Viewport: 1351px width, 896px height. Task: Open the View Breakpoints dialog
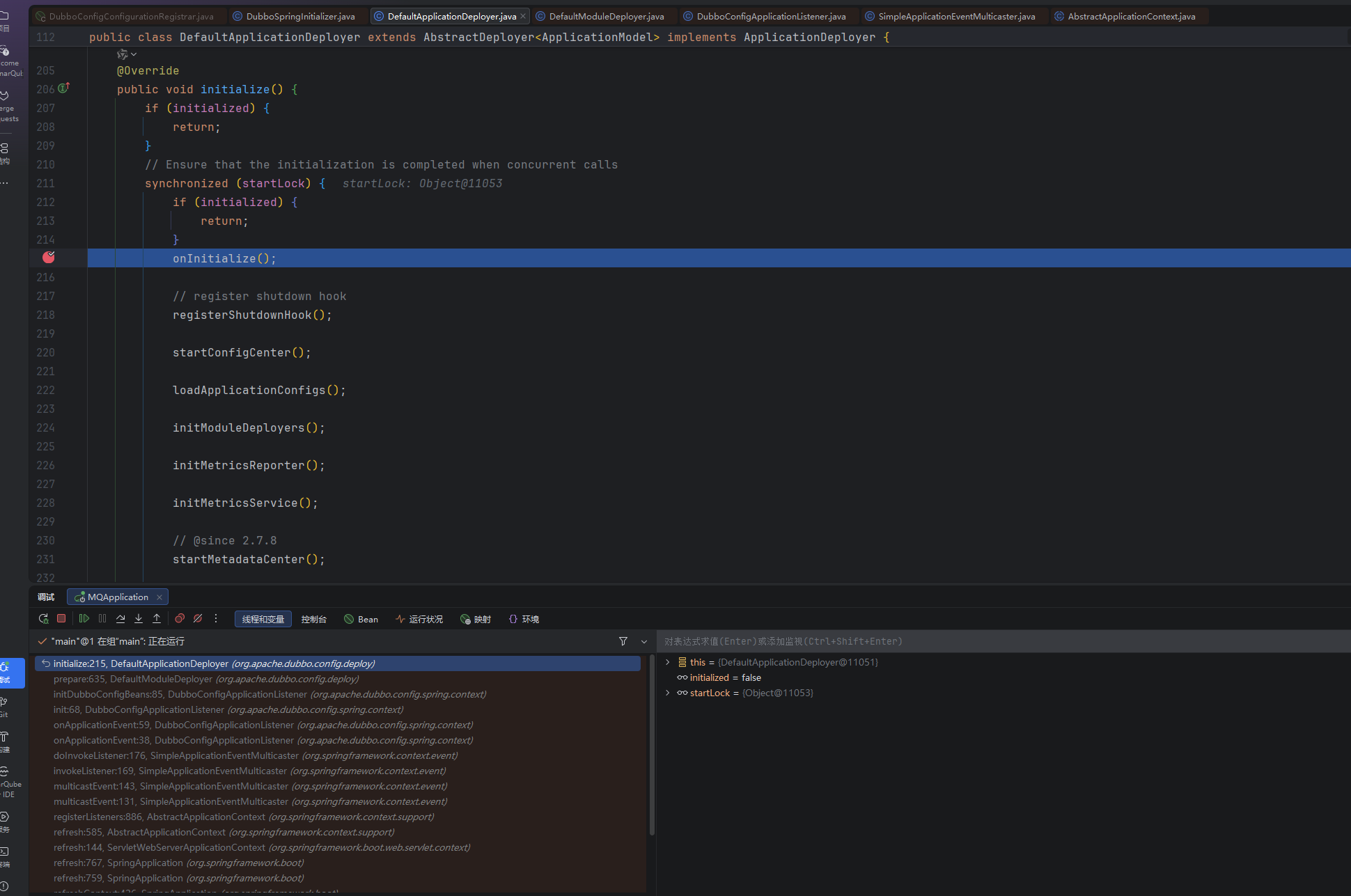click(180, 618)
